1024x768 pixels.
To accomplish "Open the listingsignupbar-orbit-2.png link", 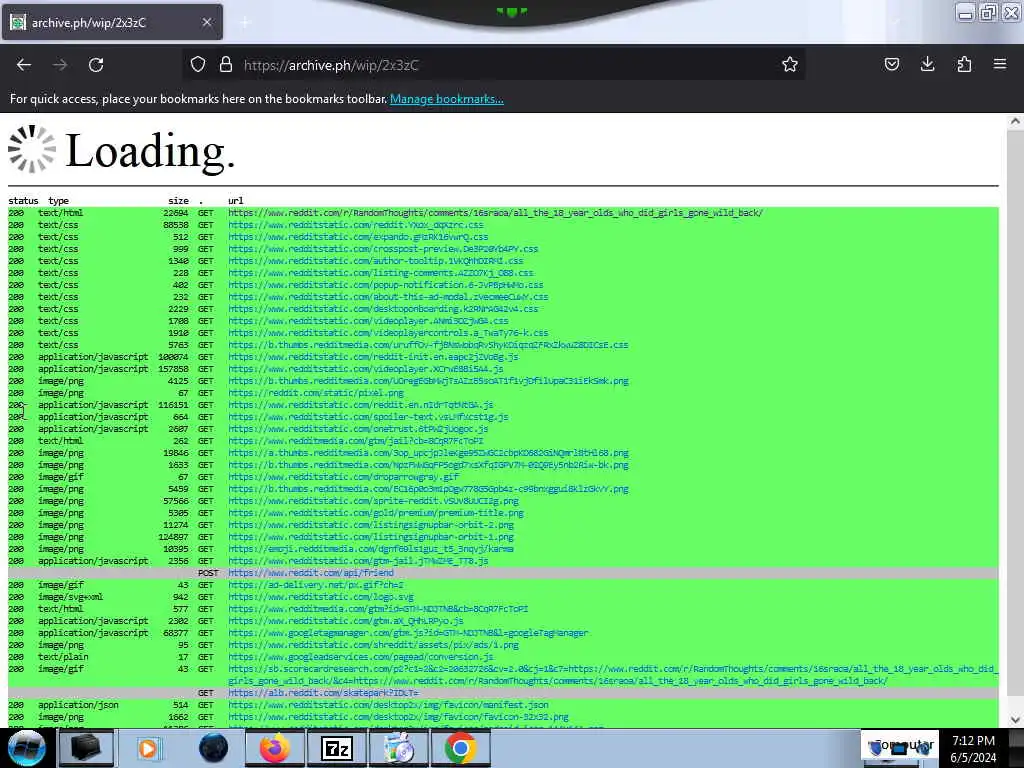I will 370,525.
